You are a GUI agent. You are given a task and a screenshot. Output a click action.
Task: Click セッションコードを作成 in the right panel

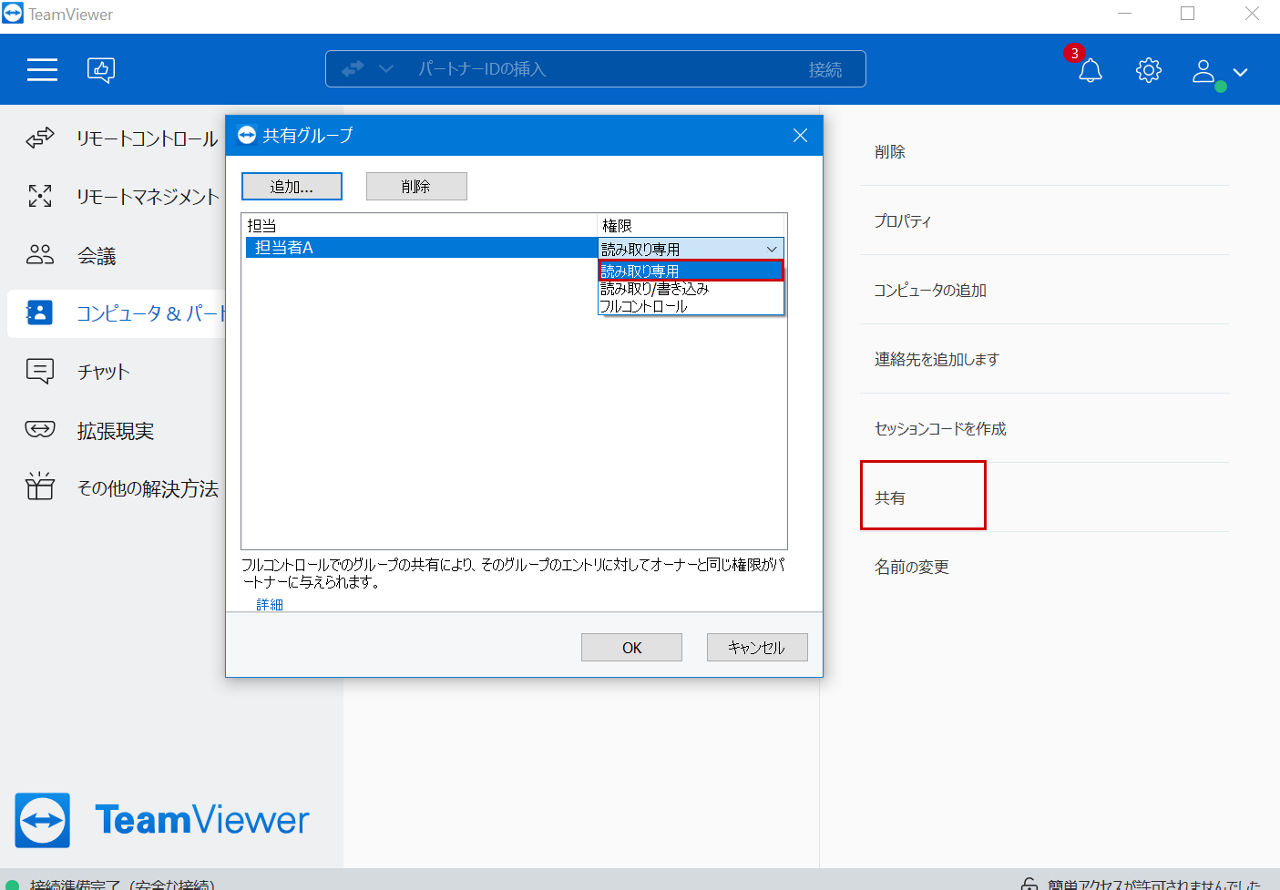[941, 428]
